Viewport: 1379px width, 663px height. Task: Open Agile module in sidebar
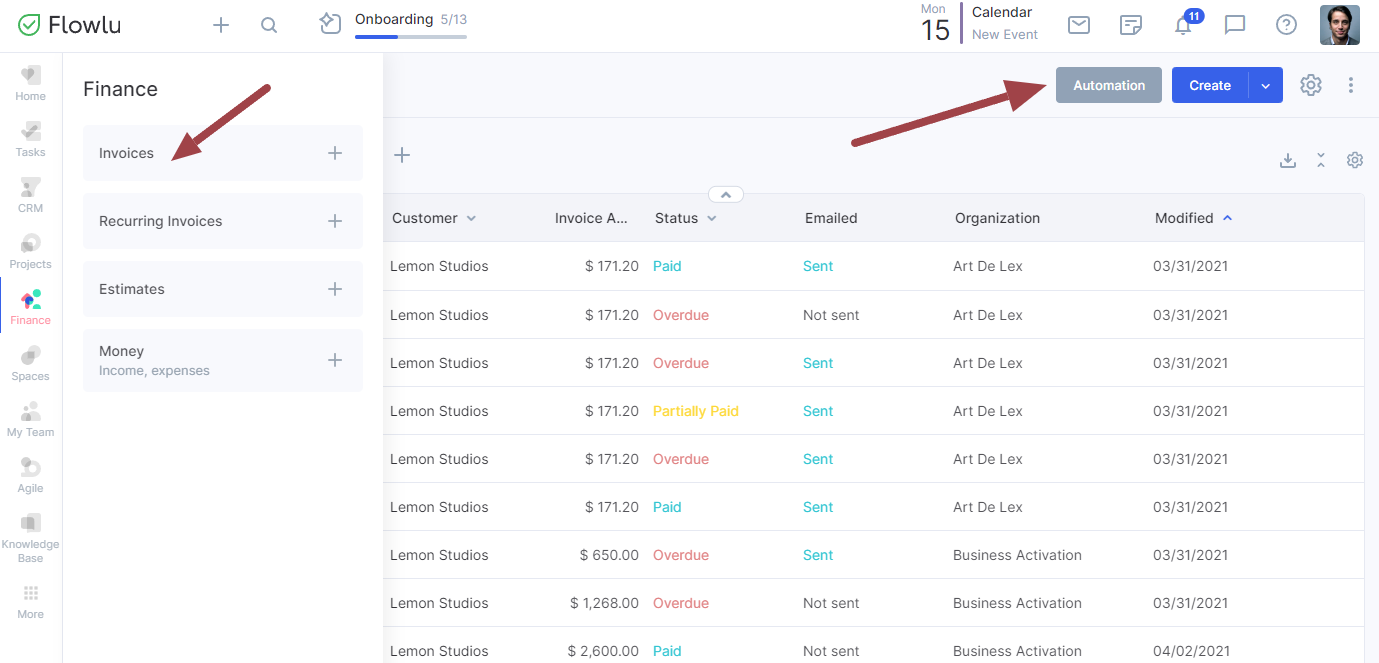(x=31, y=476)
